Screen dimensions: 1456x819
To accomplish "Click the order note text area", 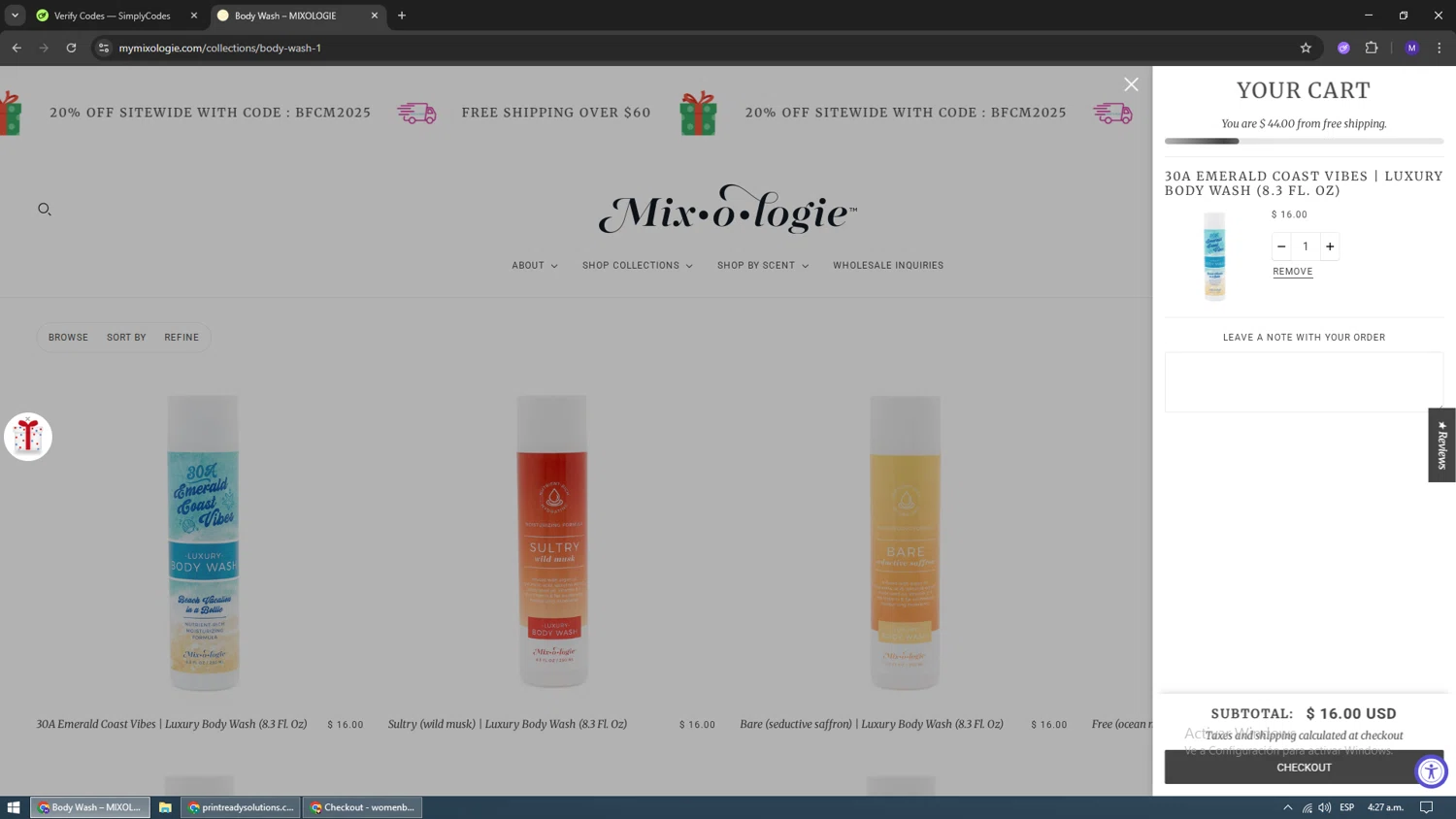I will pos(1304,382).
